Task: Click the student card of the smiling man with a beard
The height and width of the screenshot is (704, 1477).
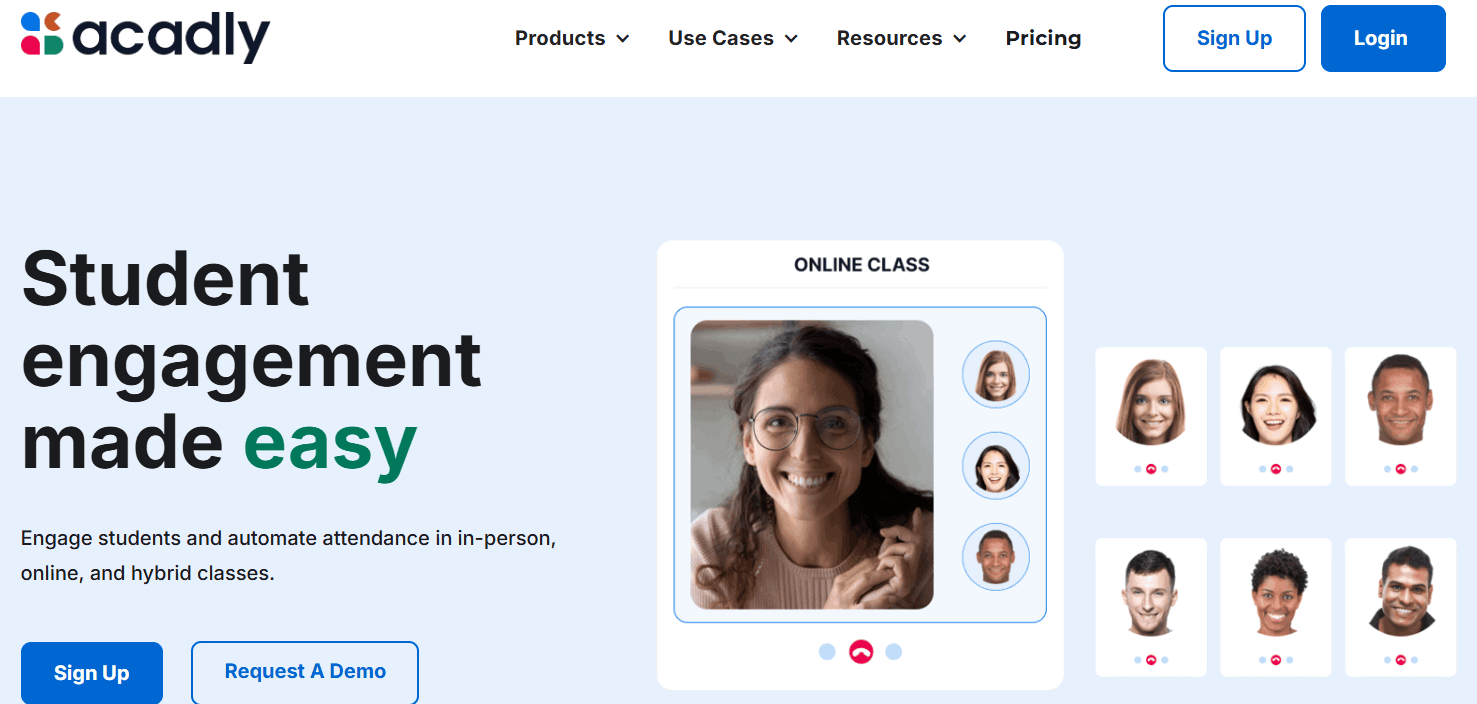Action: [x=1400, y=607]
